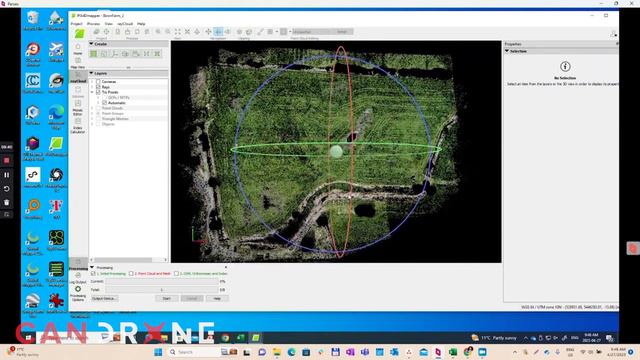
Task: Collapse the Selection section in Properties
Action: (507, 51)
